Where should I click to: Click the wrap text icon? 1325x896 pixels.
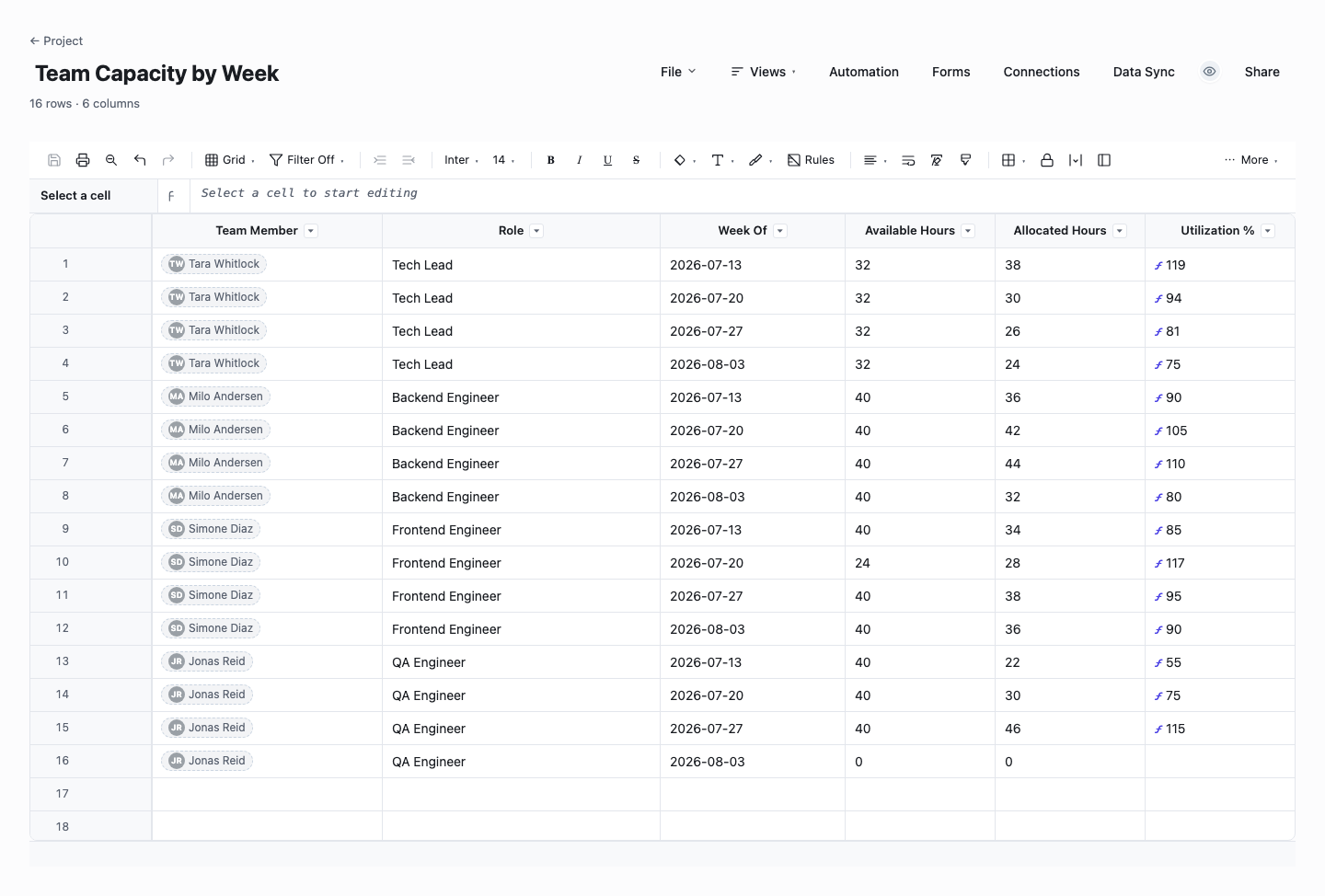(908, 160)
